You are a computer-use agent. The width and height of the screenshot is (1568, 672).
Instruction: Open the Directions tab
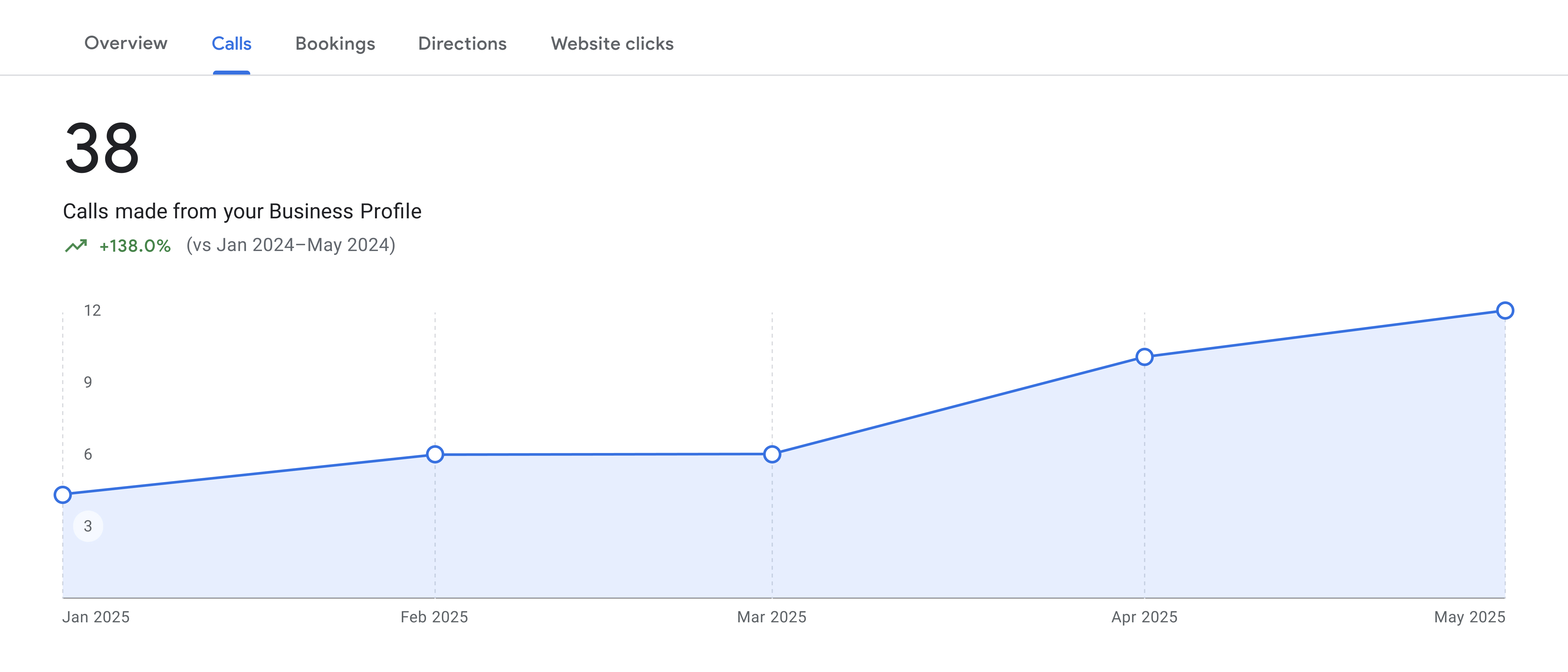point(462,43)
